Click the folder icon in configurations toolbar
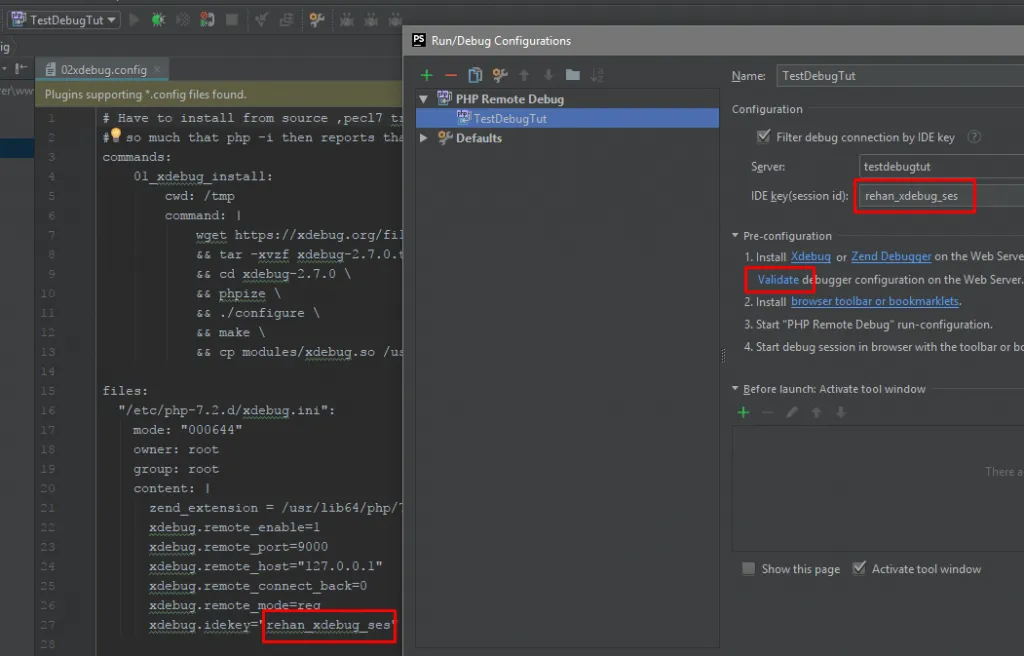Image resolution: width=1024 pixels, height=656 pixels. coord(572,75)
